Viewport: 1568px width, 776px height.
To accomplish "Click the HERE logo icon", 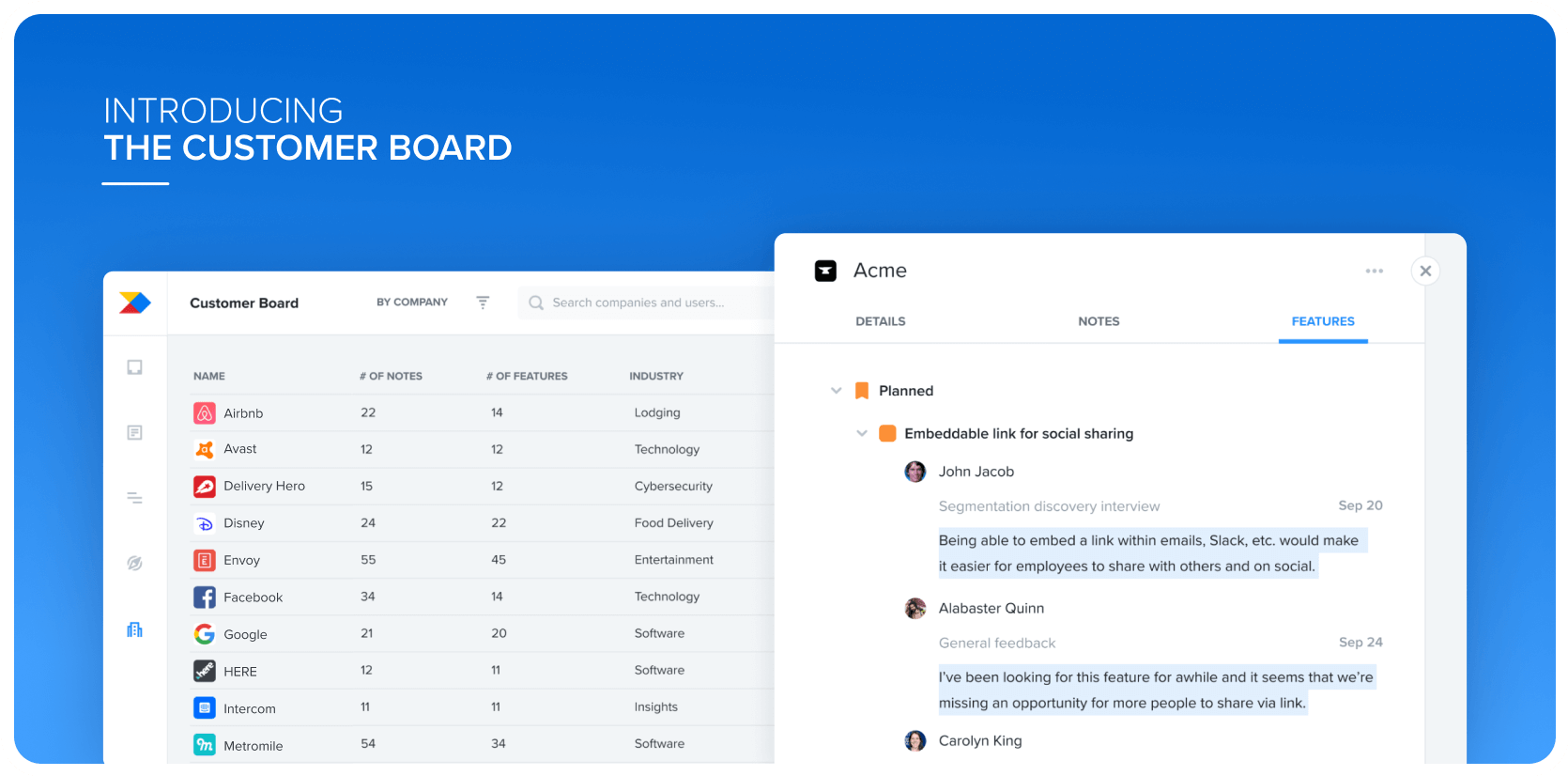I will (x=205, y=671).
